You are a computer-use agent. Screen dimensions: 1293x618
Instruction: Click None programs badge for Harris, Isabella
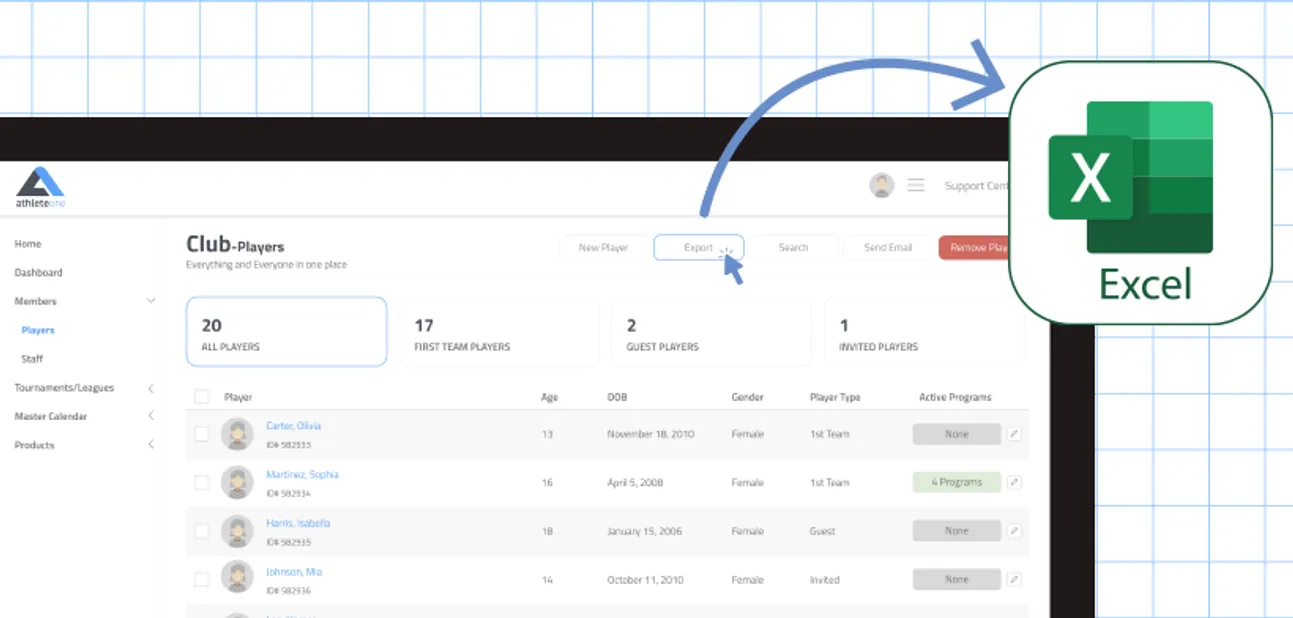956,531
